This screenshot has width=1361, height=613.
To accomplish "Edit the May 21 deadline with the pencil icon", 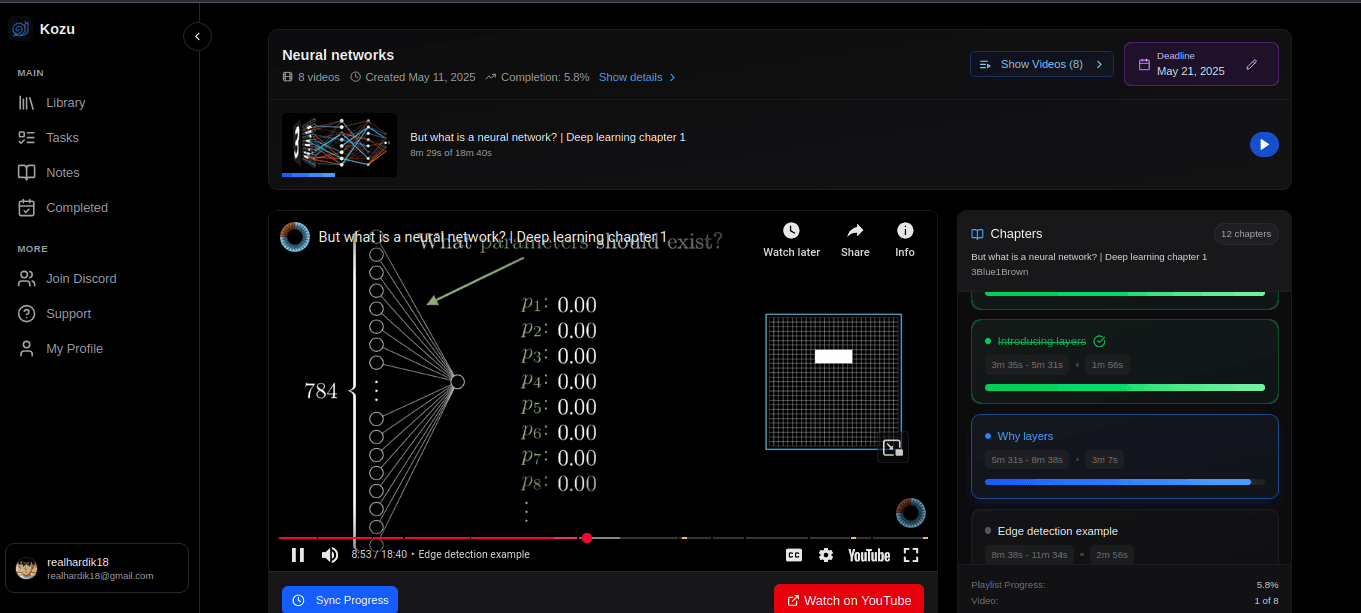I will click(1252, 63).
